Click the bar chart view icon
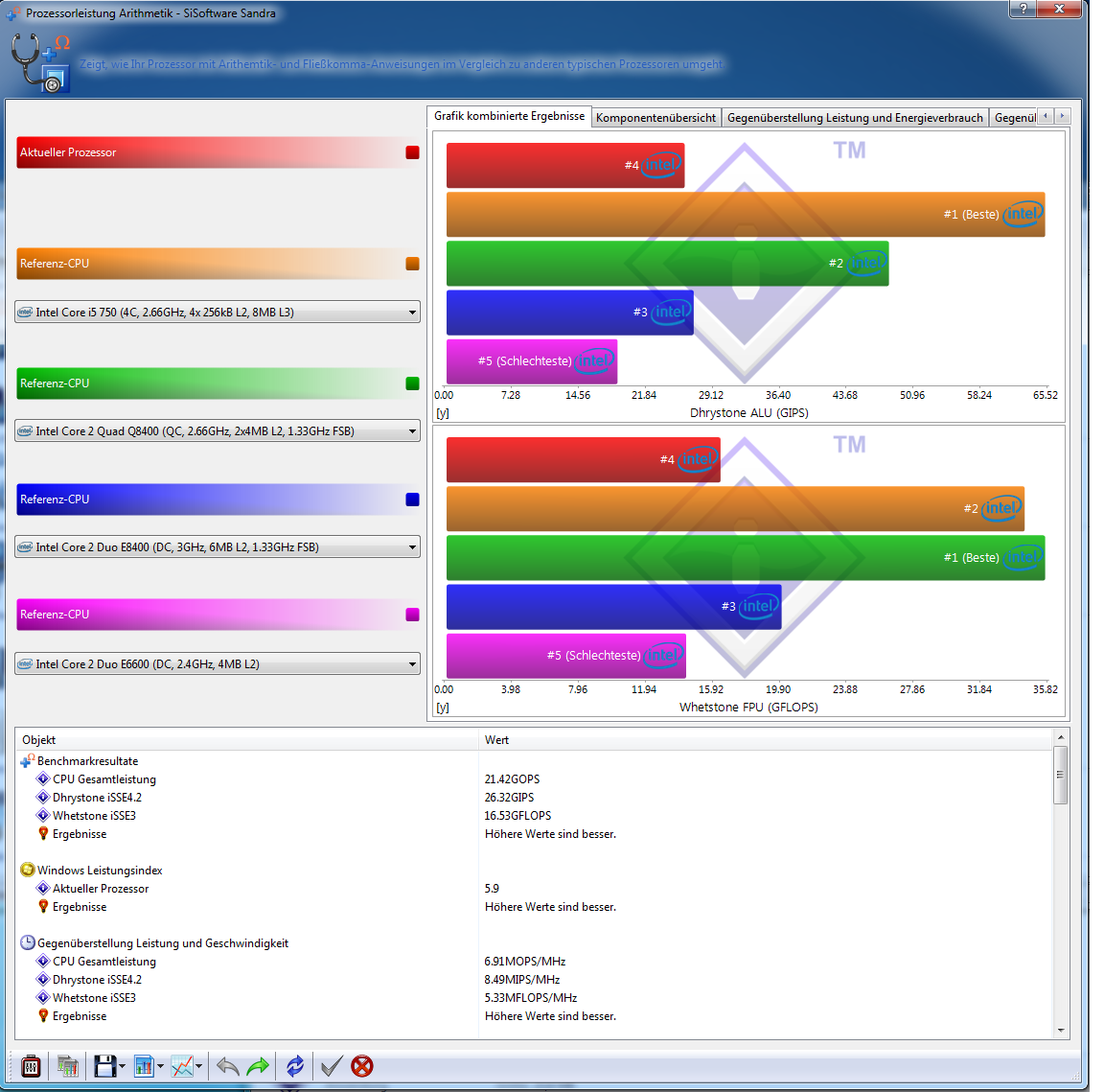 pyautogui.click(x=144, y=1066)
